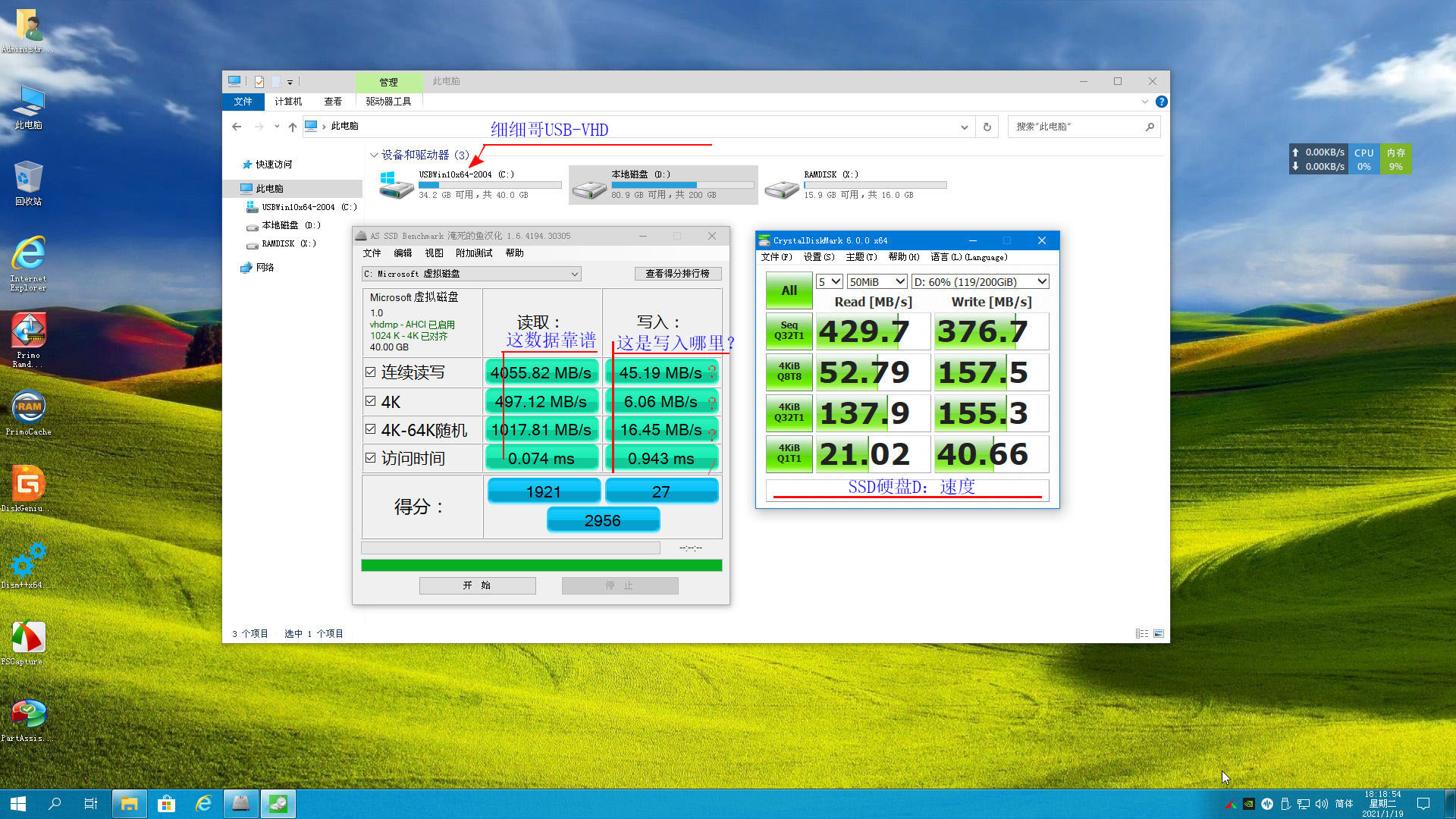Image resolution: width=1456 pixels, height=819 pixels.
Task: Click the Explorer up-directory arrow
Action: (292, 127)
